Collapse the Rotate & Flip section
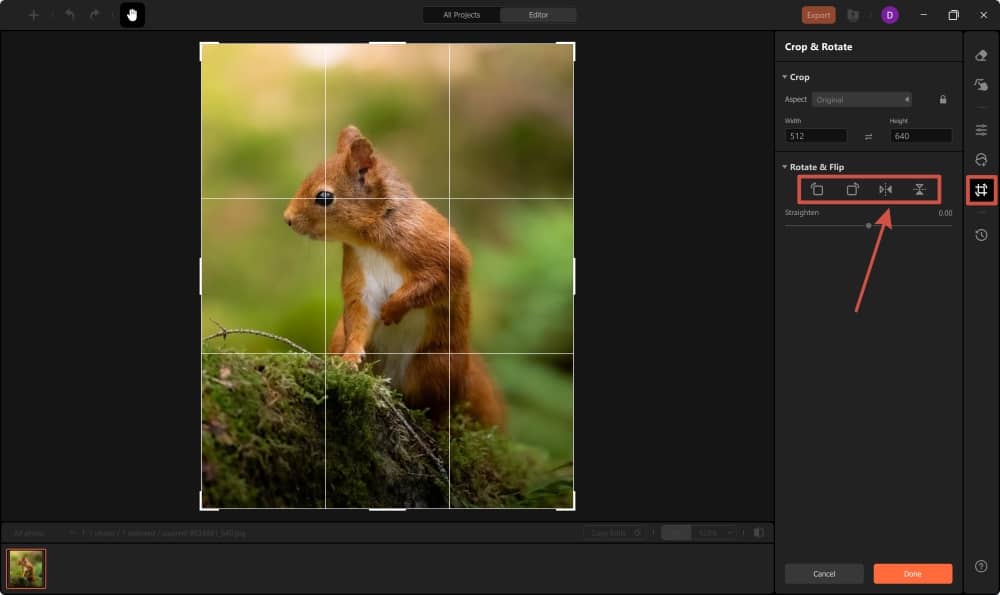This screenshot has height=595, width=1000. 784,167
